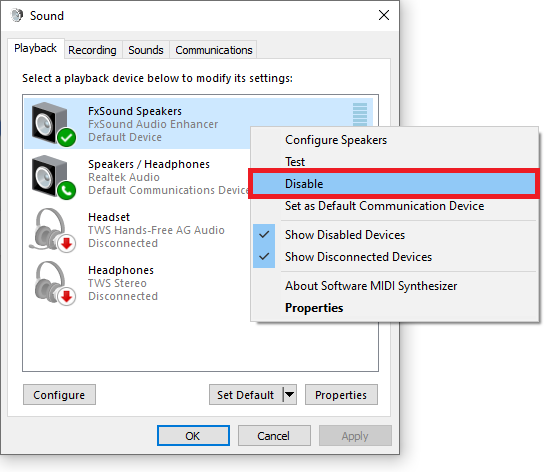Select Set as Default Communication Device
This screenshot has height=472, width=544.
(x=394, y=206)
